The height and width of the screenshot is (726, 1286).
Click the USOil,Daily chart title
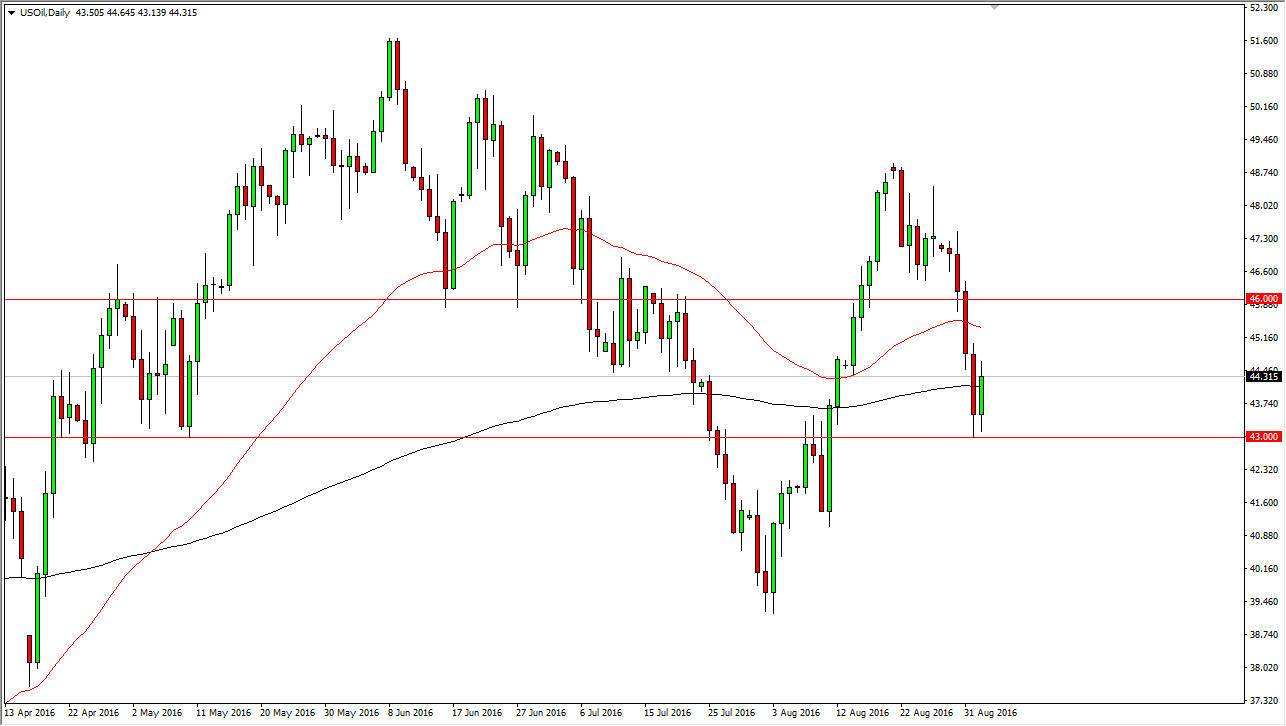(x=45, y=13)
